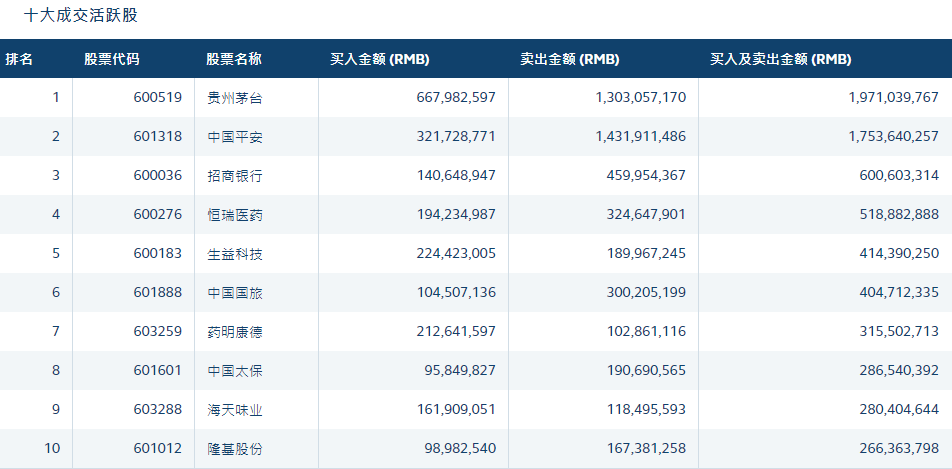Image resolution: width=952 pixels, height=469 pixels.
Task: Click rank number 10
Action: 52,448
